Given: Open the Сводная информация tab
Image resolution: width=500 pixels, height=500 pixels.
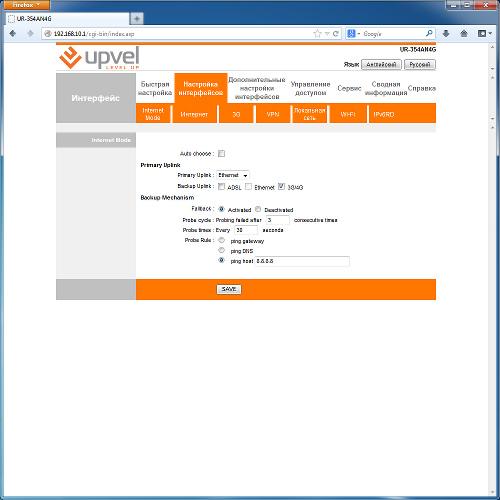Looking at the screenshot, I should pyautogui.click(x=386, y=88).
